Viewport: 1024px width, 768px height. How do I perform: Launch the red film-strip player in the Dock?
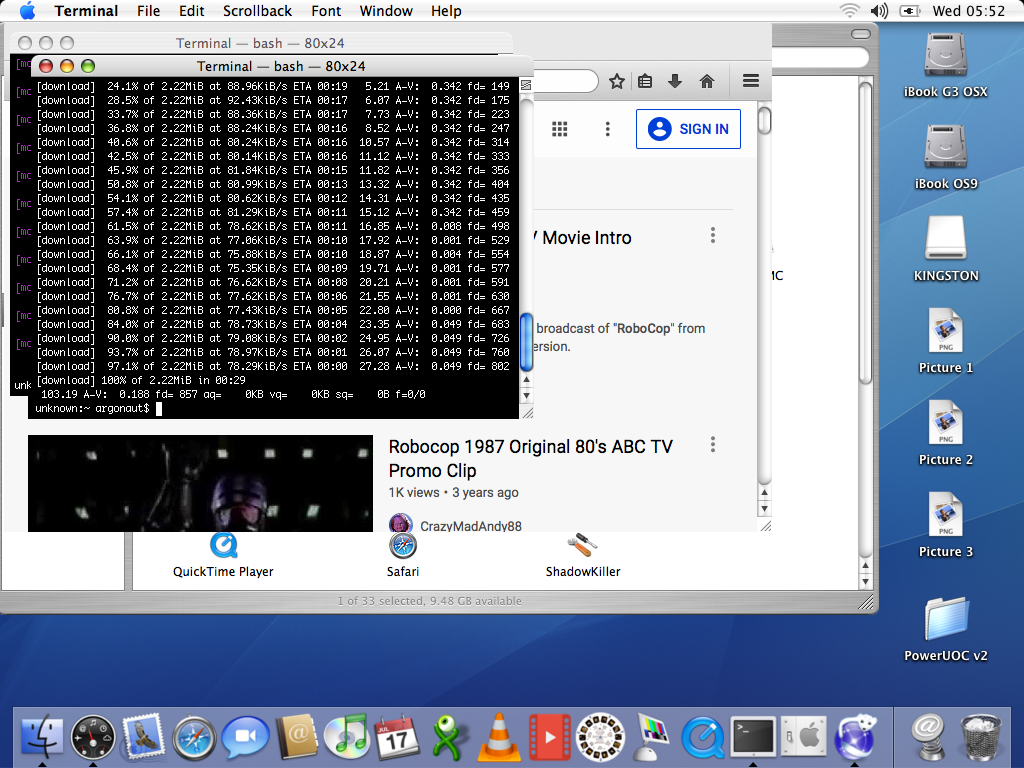click(549, 737)
